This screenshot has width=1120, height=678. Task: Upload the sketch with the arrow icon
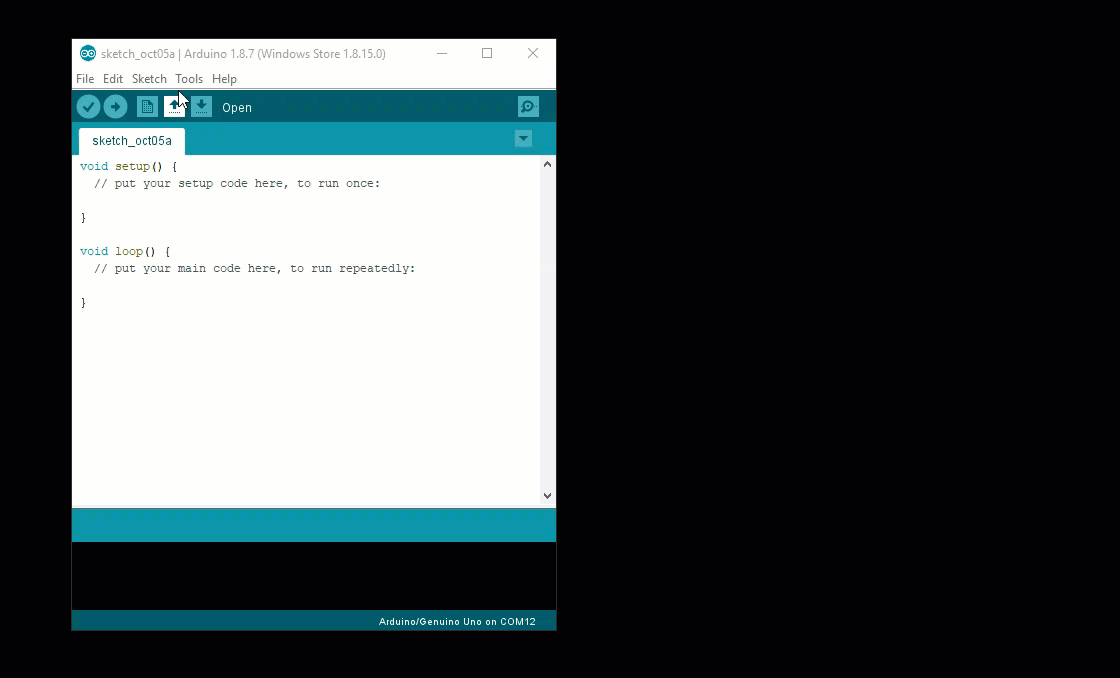click(115, 106)
